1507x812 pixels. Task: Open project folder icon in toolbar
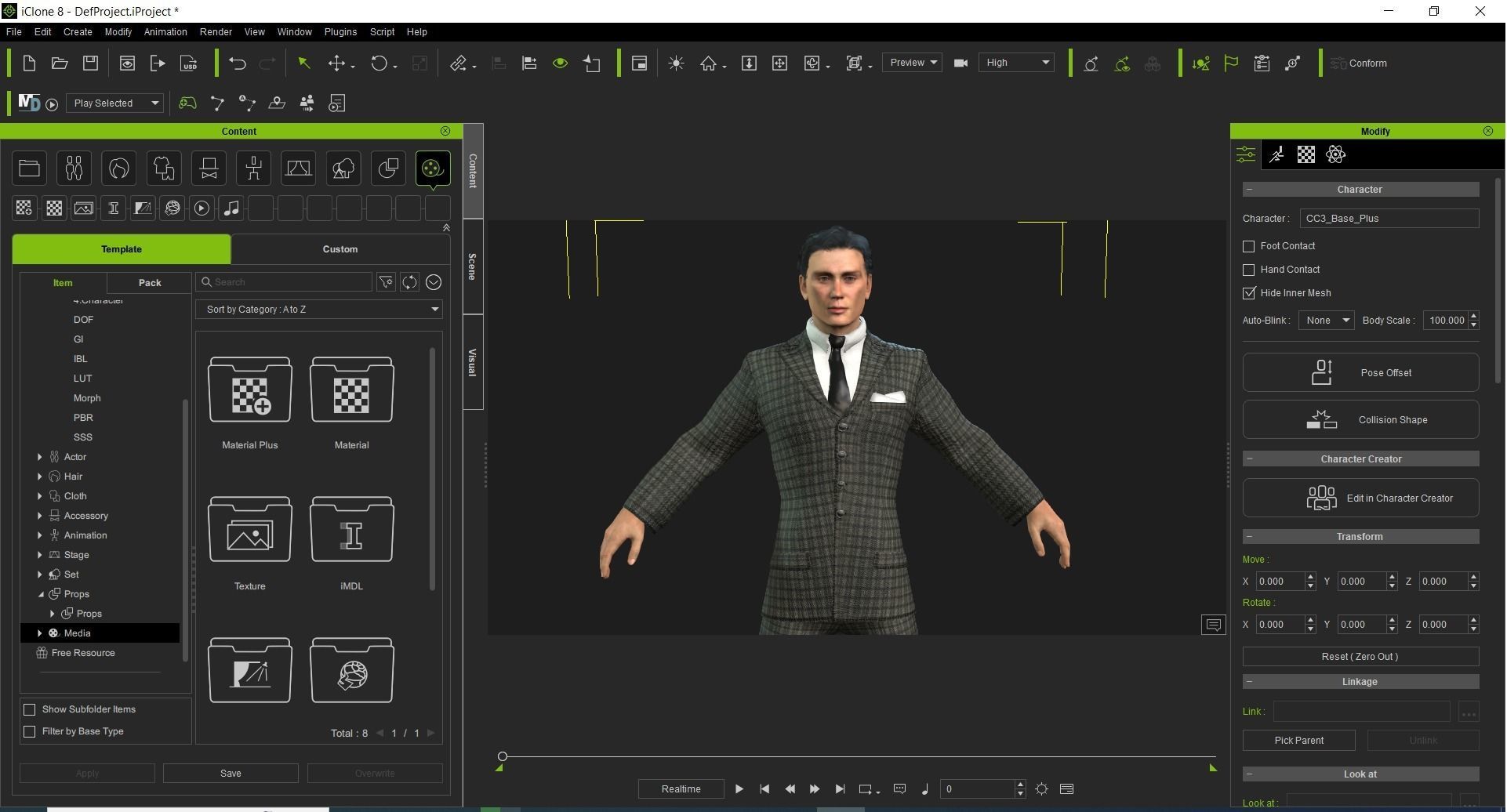(x=60, y=63)
